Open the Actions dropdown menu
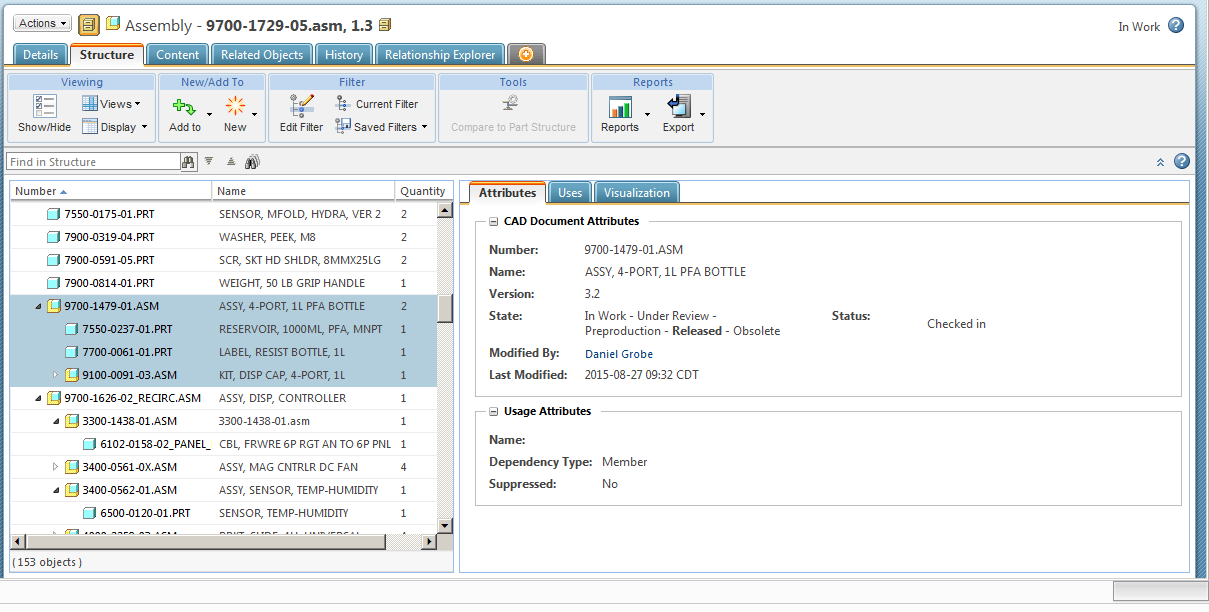Viewport: 1209px width, 612px height. pos(42,23)
